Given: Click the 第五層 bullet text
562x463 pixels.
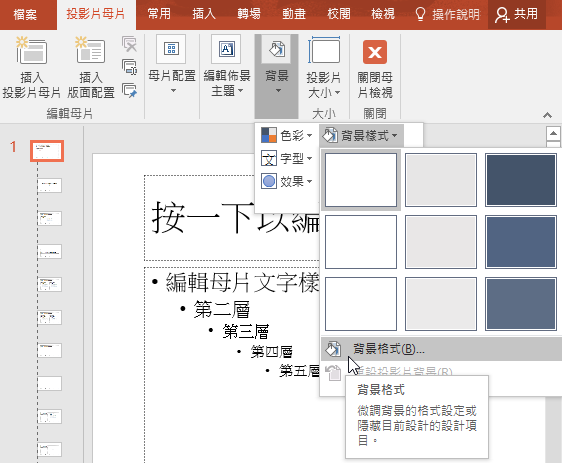Looking at the screenshot, I should tap(299, 371).
